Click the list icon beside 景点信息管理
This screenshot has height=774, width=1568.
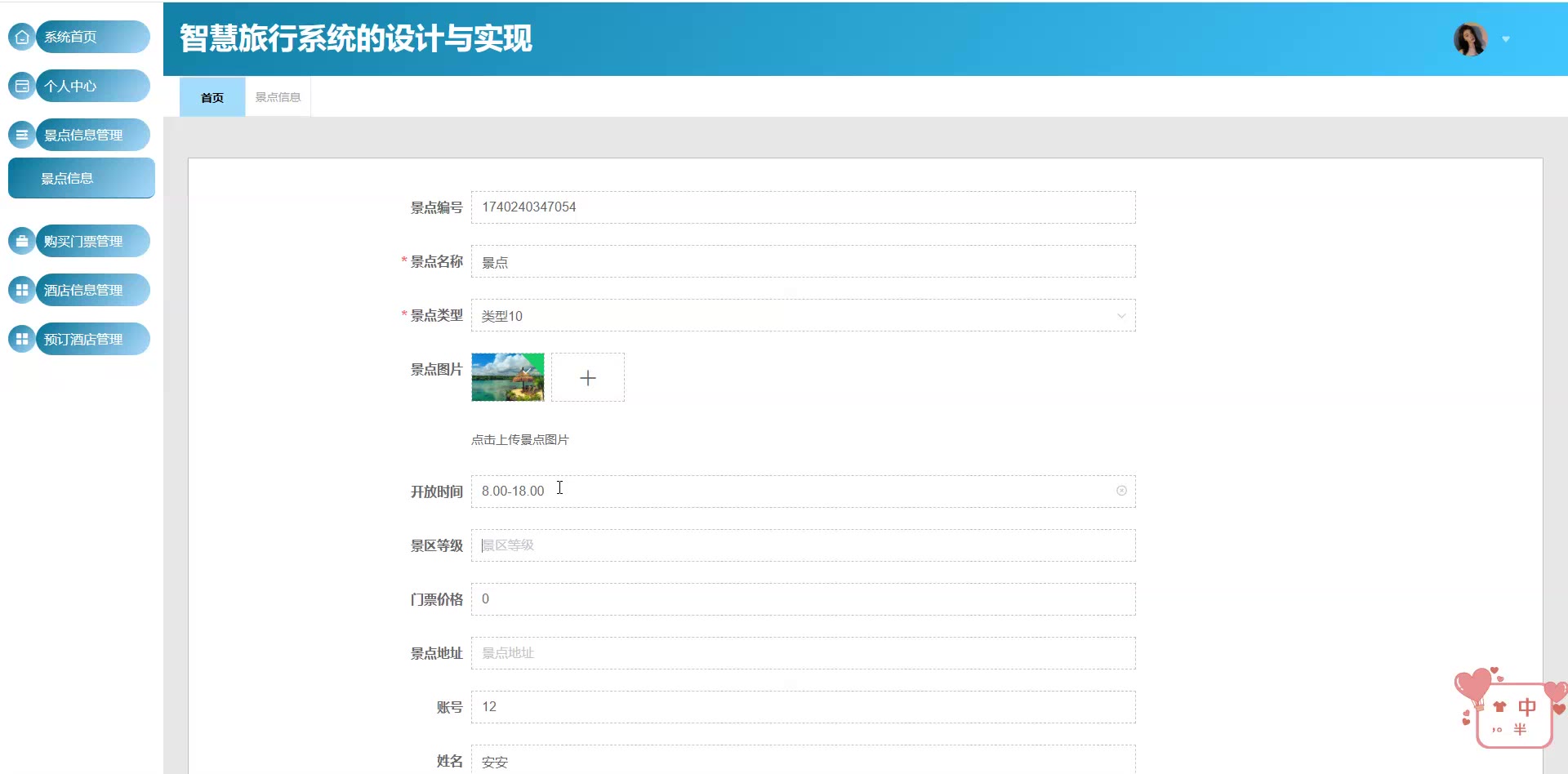[x=22, y=135]
